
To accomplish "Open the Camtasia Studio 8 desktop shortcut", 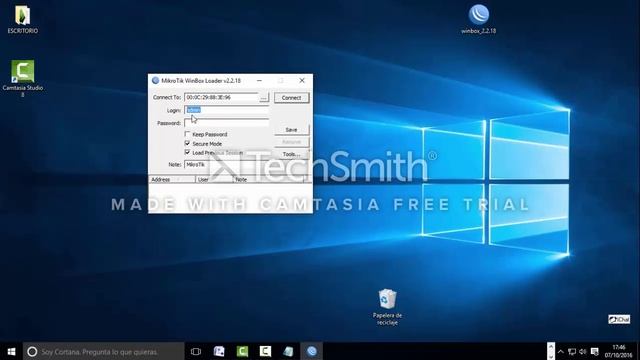I will (22, 78).
